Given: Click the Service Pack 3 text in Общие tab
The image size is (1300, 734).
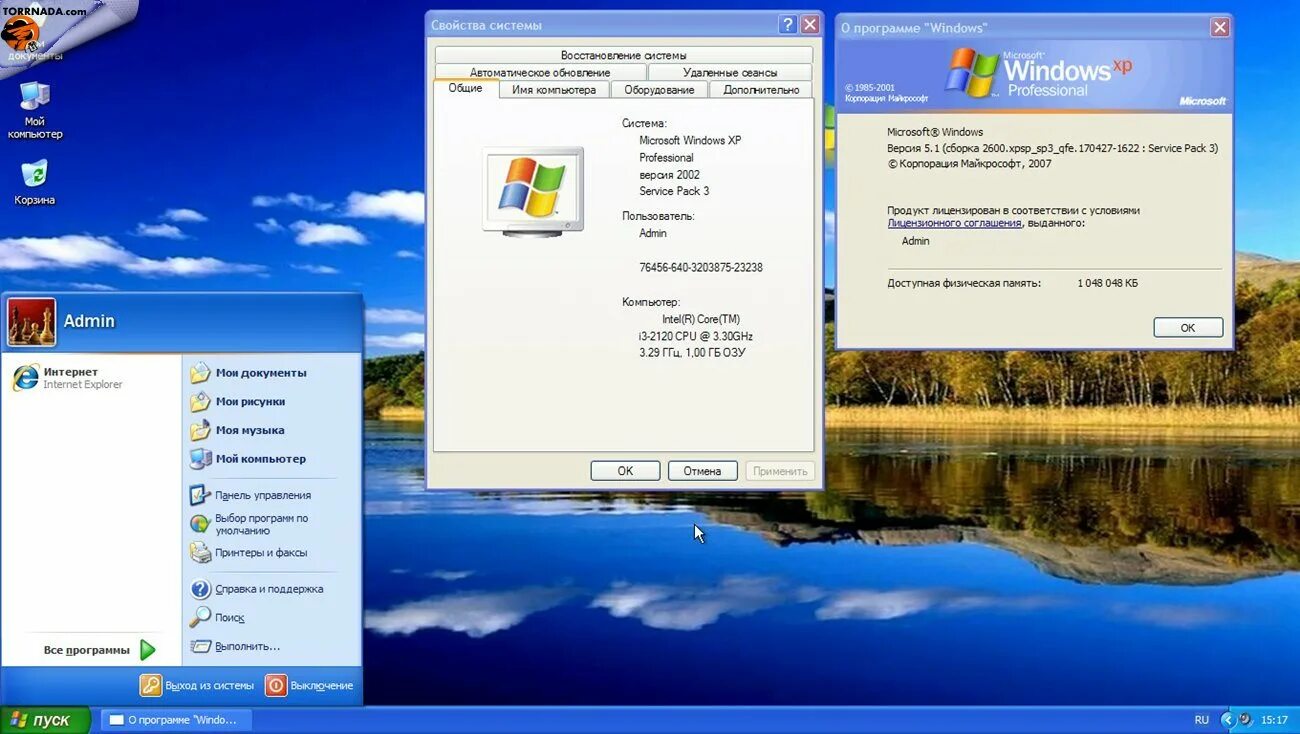Looking at the screenshot, I should [x=674, y=191].
